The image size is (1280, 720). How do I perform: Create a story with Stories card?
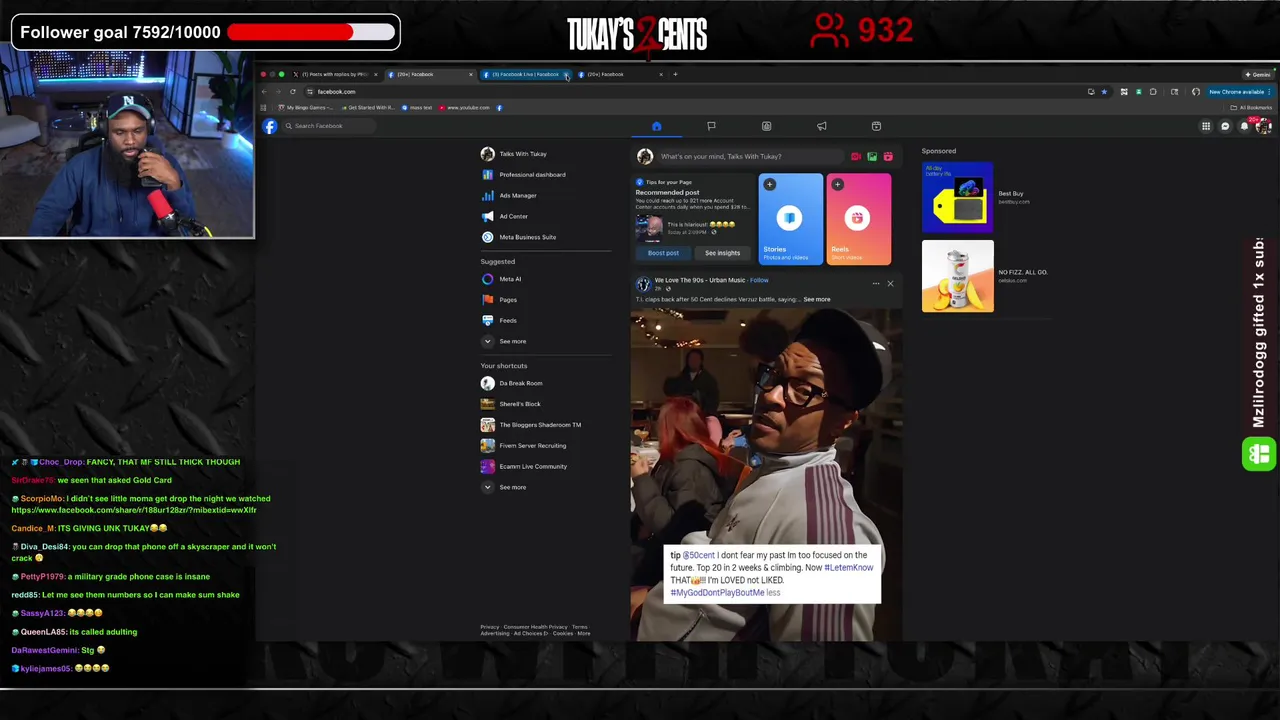[x=790, y=220]
